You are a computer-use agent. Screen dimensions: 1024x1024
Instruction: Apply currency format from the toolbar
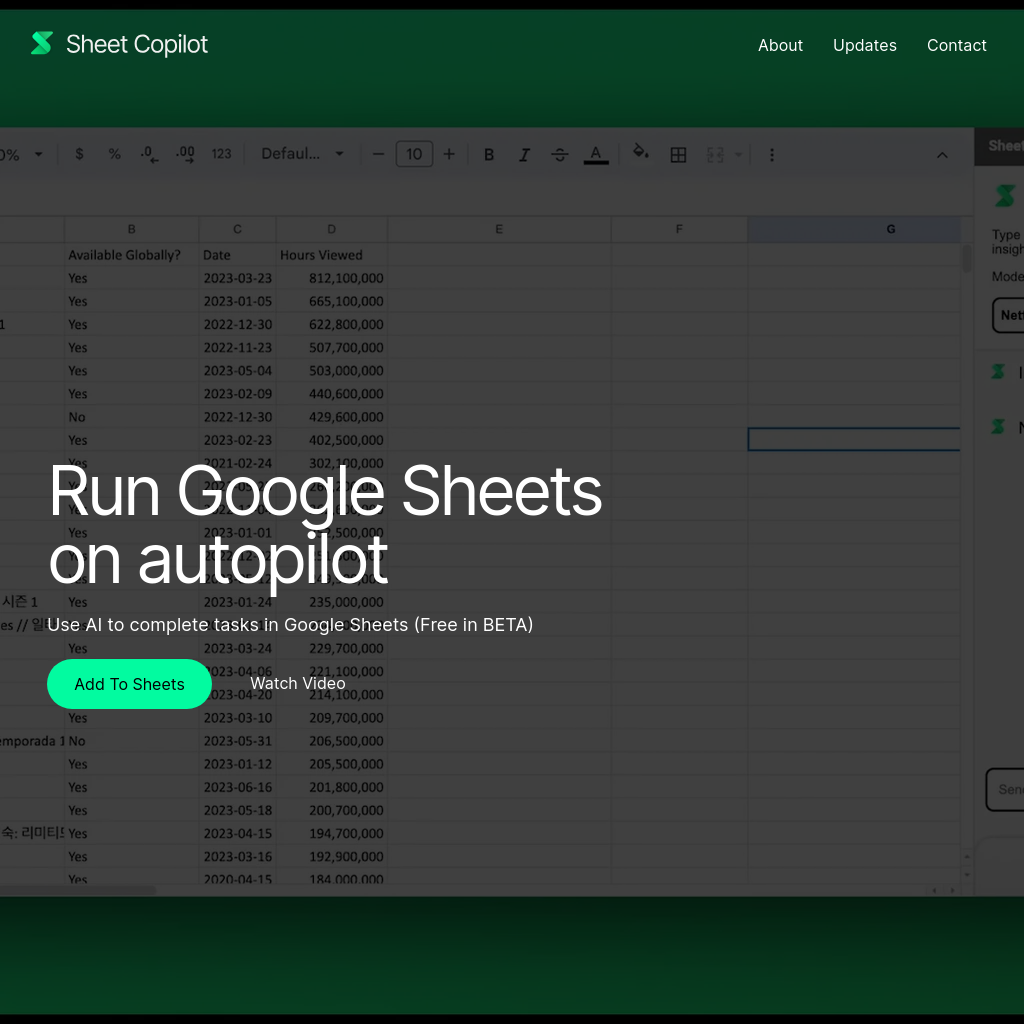tap(79, 154)
